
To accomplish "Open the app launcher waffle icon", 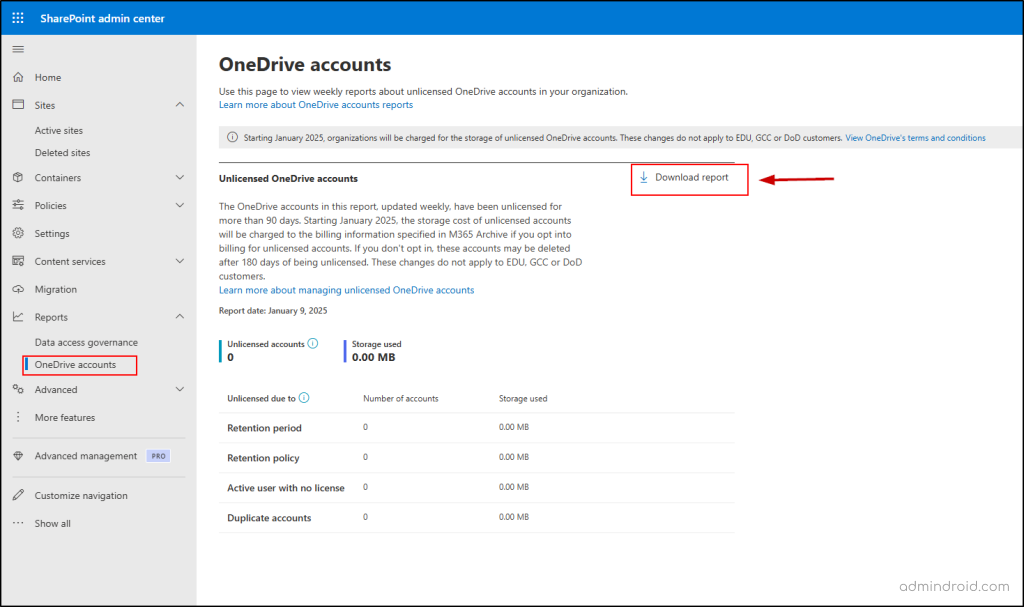I will pyautogui.click(x=18, y=18).
